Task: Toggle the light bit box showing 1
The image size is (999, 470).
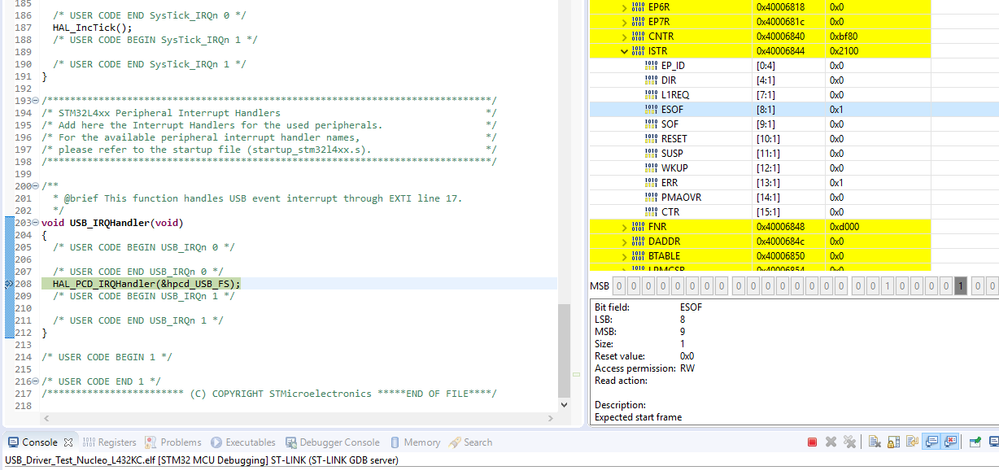Action: pyautogui.click(x=889, y=287)
